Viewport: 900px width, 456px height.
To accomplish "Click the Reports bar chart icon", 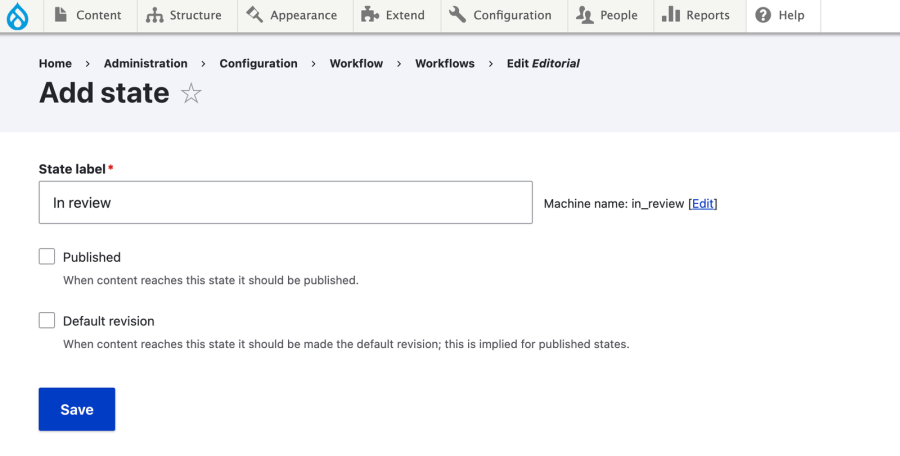I will tap(671, 14).
